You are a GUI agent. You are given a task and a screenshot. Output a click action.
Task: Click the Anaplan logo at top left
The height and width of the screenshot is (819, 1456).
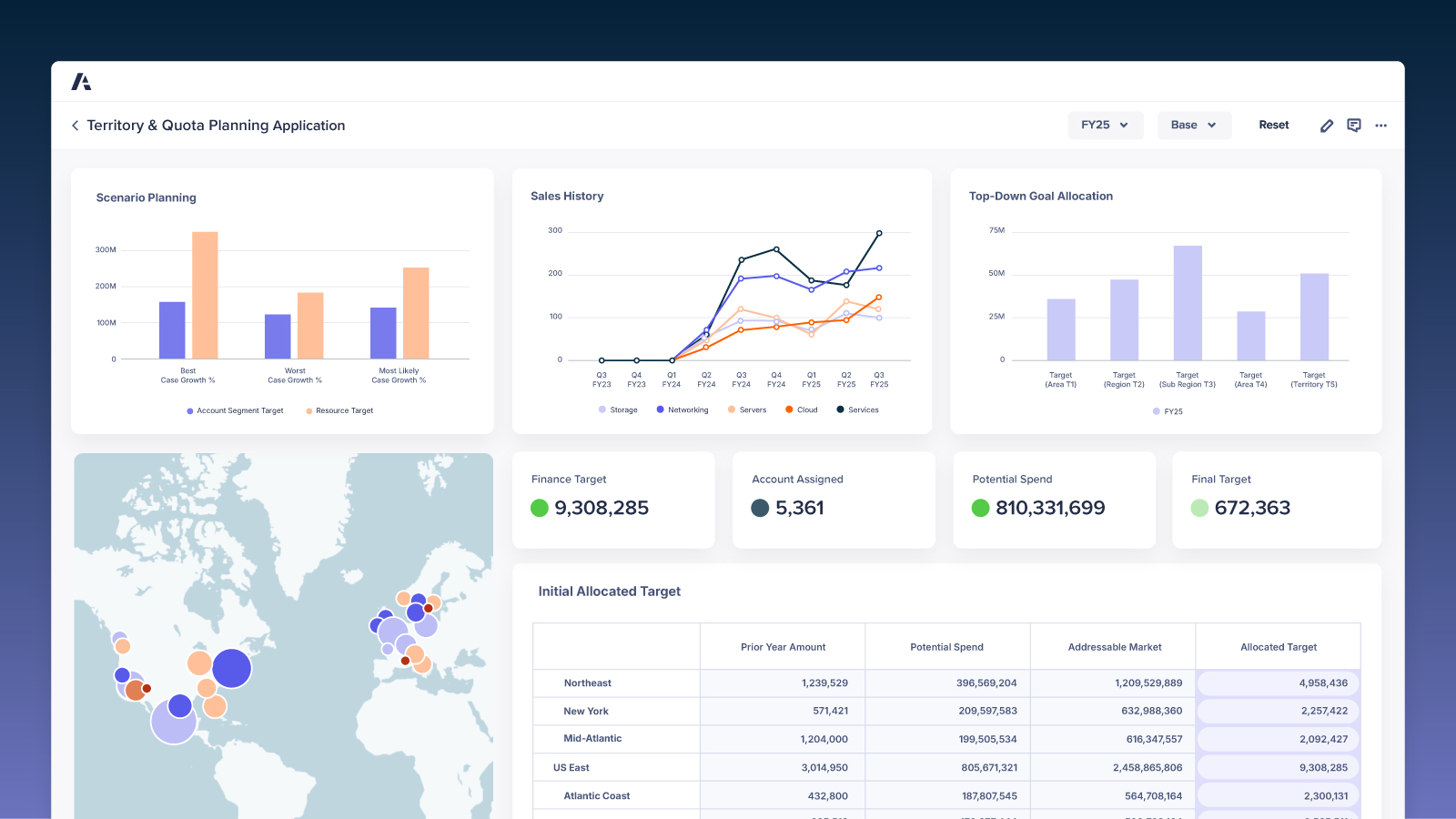click(82, 81)
